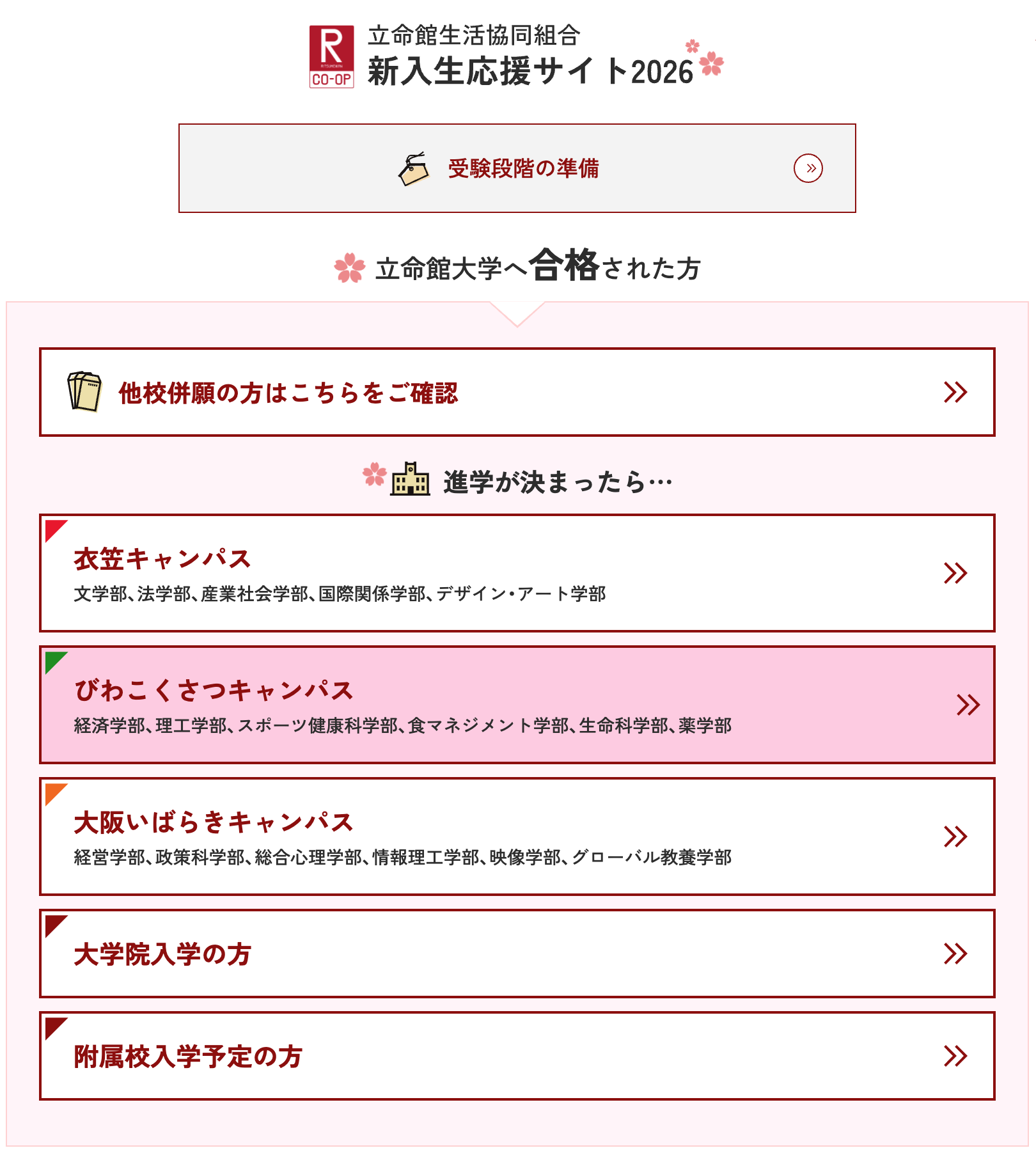
Task: Open the 衣笠キャンパス double-chevron arrow
Action: 955,573
